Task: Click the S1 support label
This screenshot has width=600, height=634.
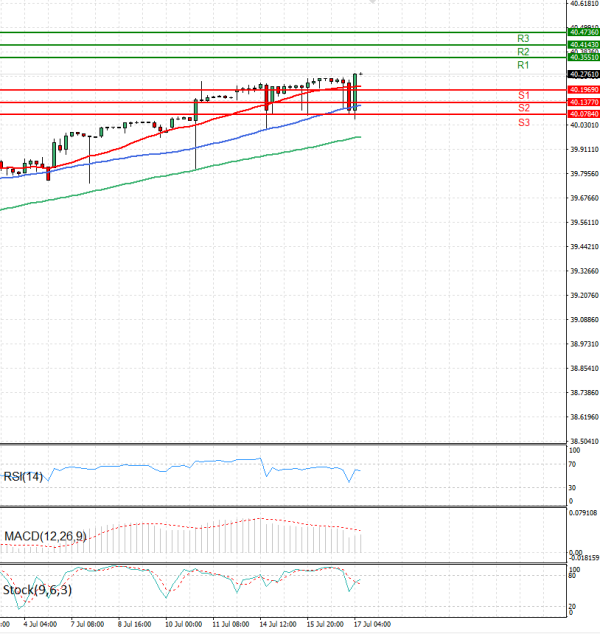Action: [x=524, y=95]
